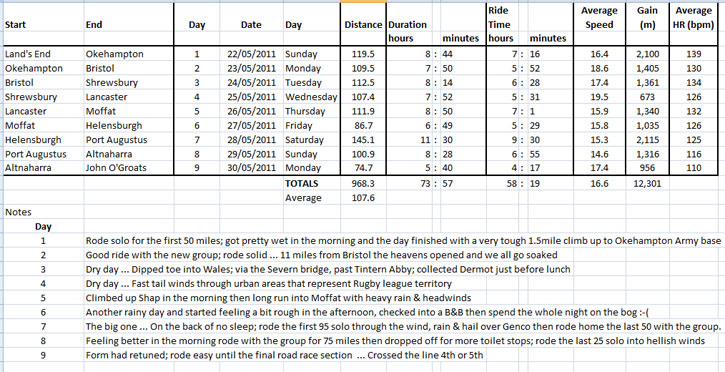Click the day 7 note about Genco
Image resolution: width=725 pixels, height=372 pixels.
(403, 326)
